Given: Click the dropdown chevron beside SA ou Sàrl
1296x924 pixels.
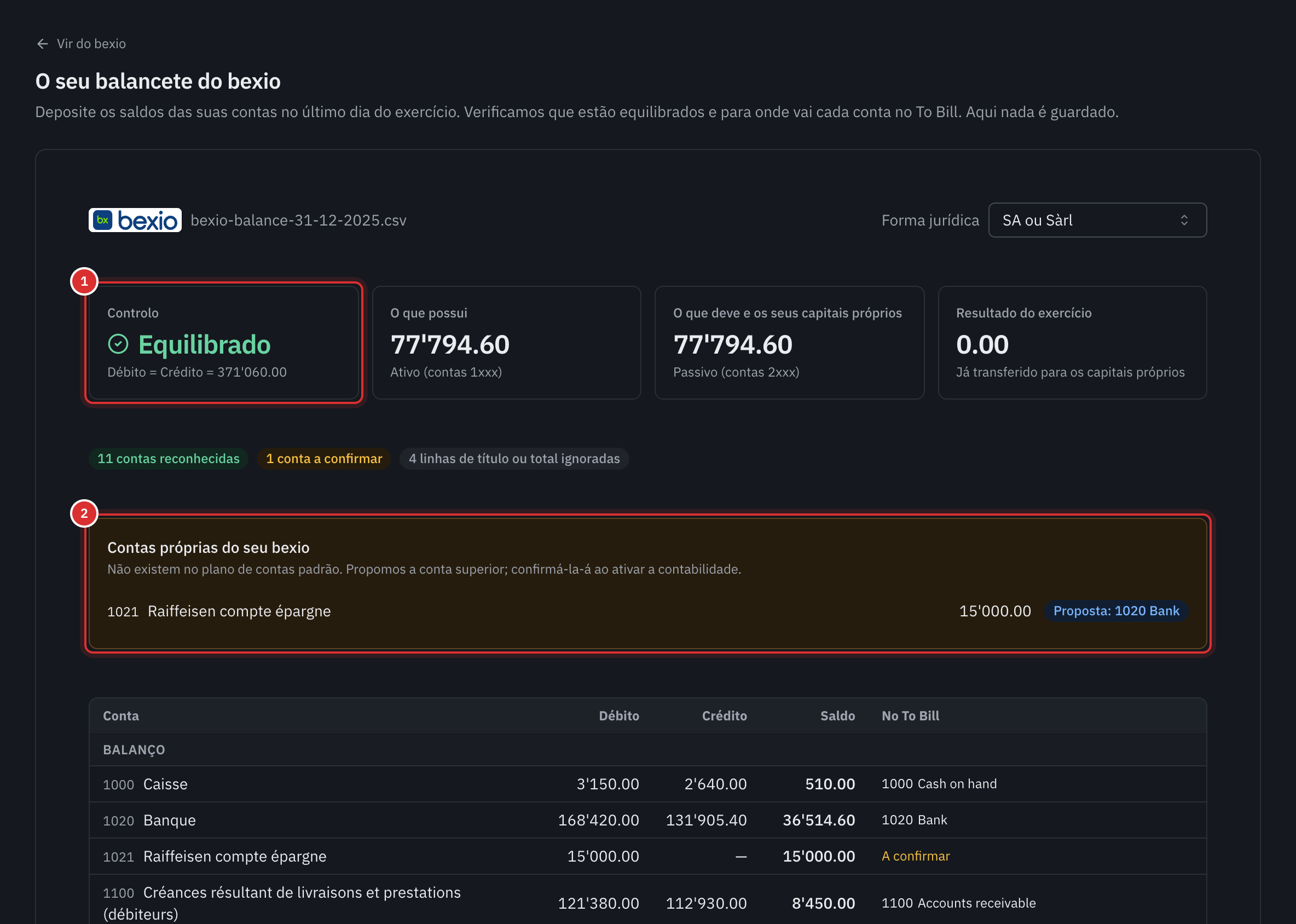Looking at the screenshot, I should pyautogui.click(x=1183, y=220).
